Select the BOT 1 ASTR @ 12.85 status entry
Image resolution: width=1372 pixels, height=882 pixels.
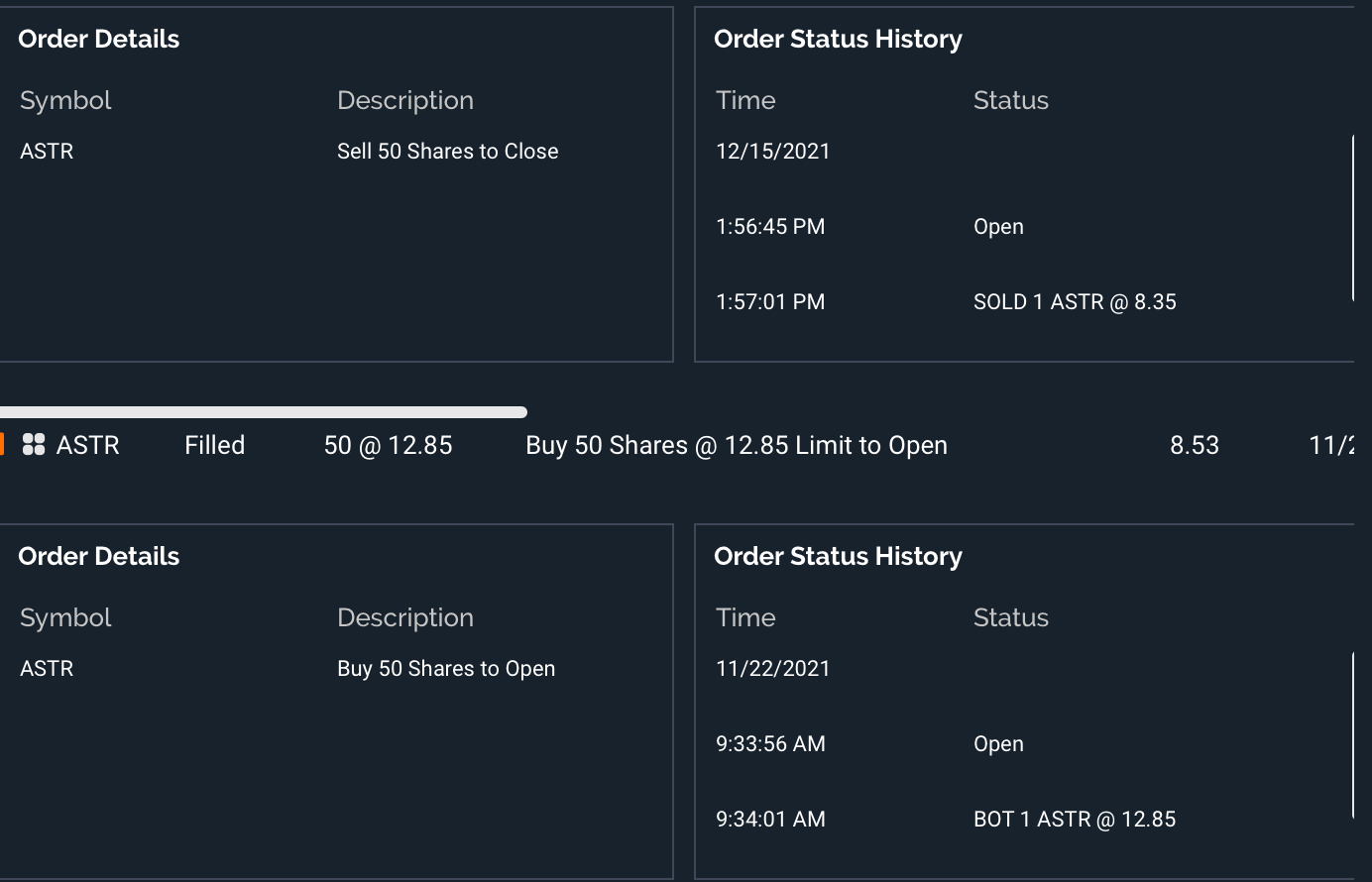1075,820
